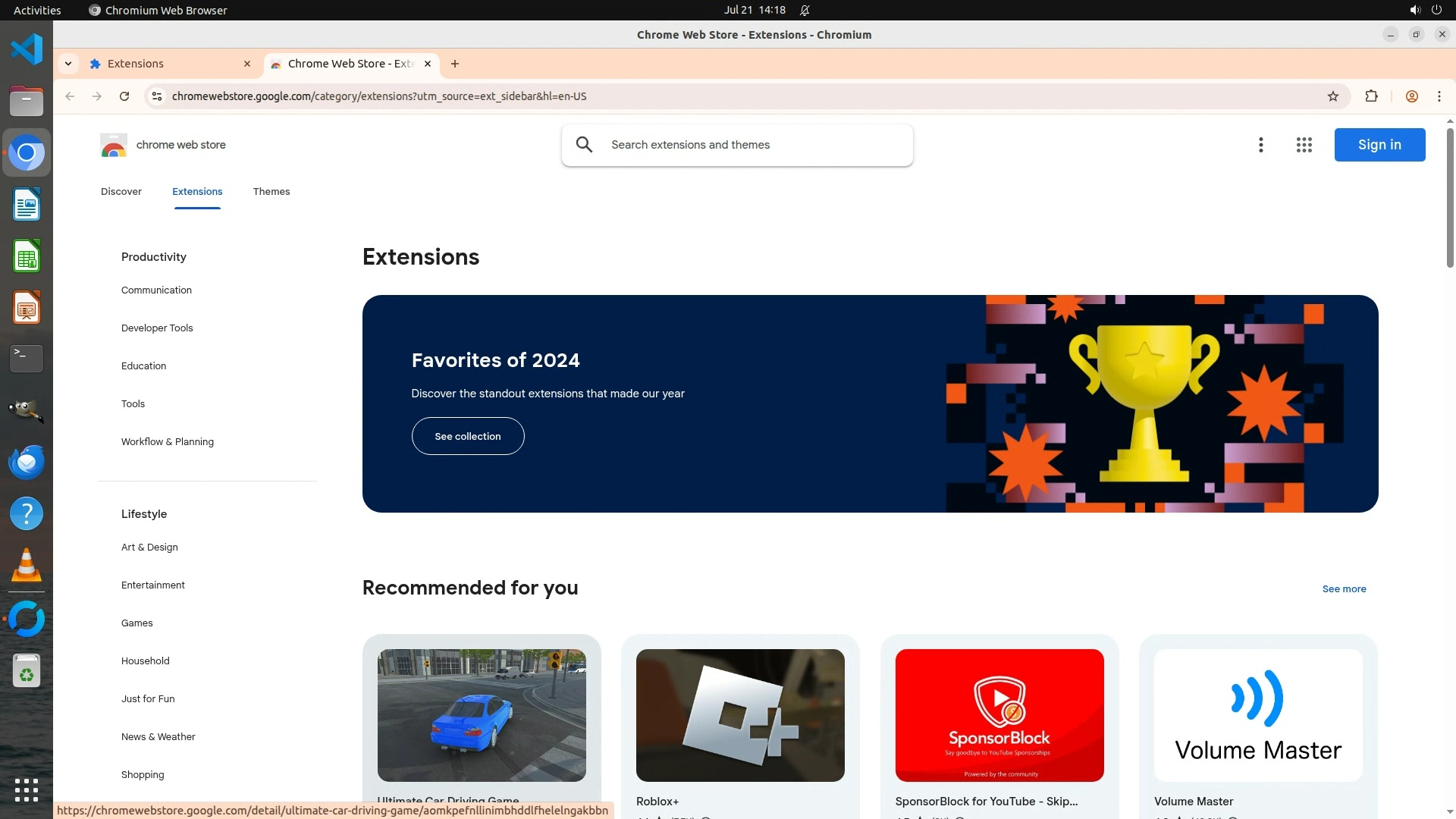The width and height of the screenshot is (1456, 819).
Task: Select Developer Tools category
Action: coord(157,328)
